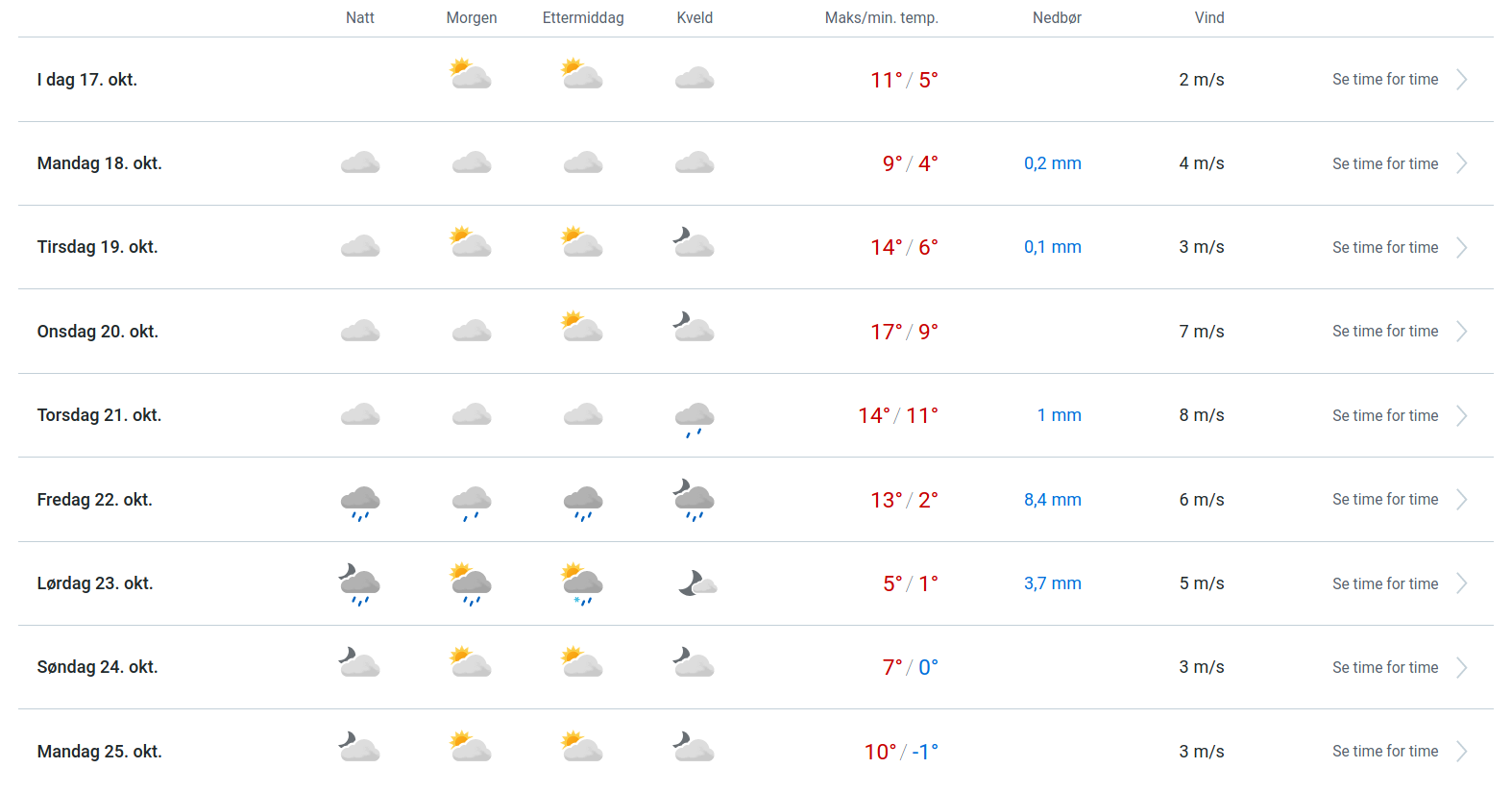Click the 8,4 mm precipitation value
The height and width of the screenshot is (793, 1512).
point(1052,500)
